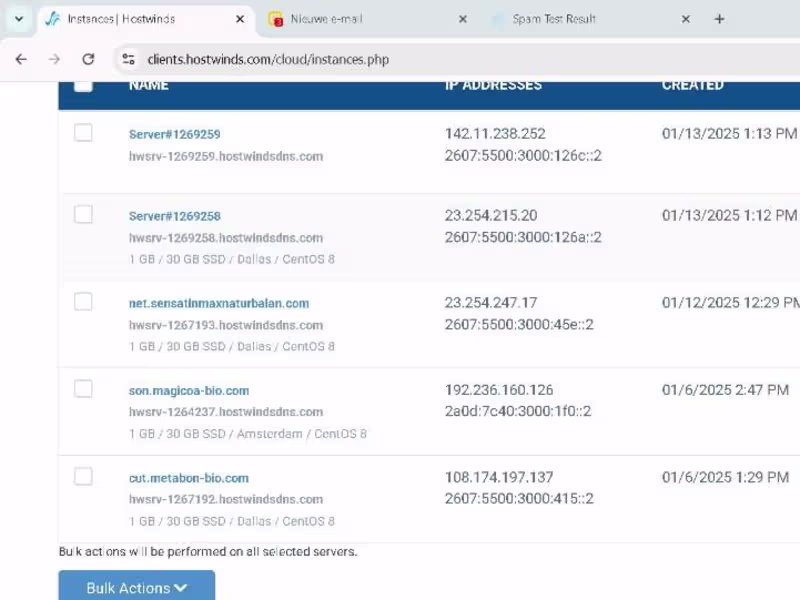Image resolution: width=800 pixels, height=600 pixels.
Task: Click the browser forward arrow
Action: (54, 59)
